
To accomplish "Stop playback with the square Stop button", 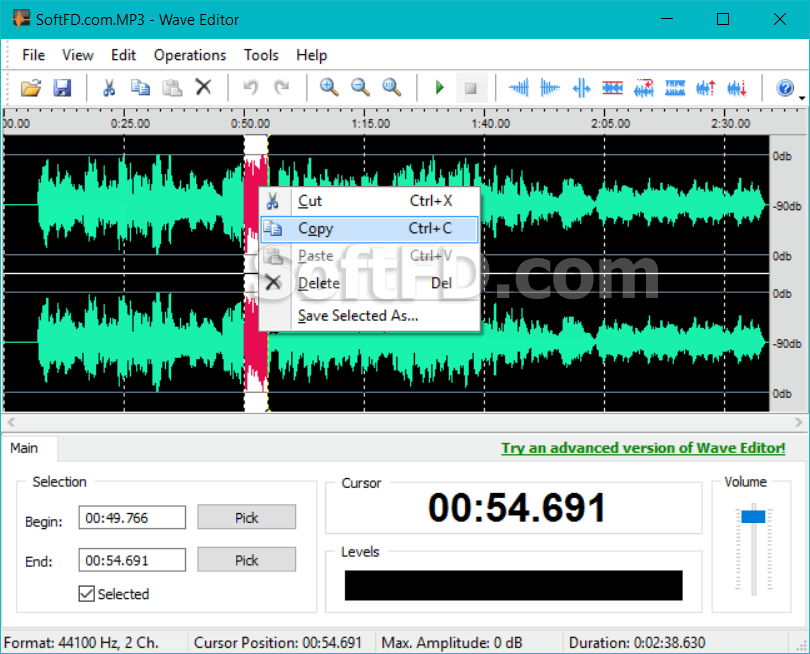I will [x=471, y=88].
